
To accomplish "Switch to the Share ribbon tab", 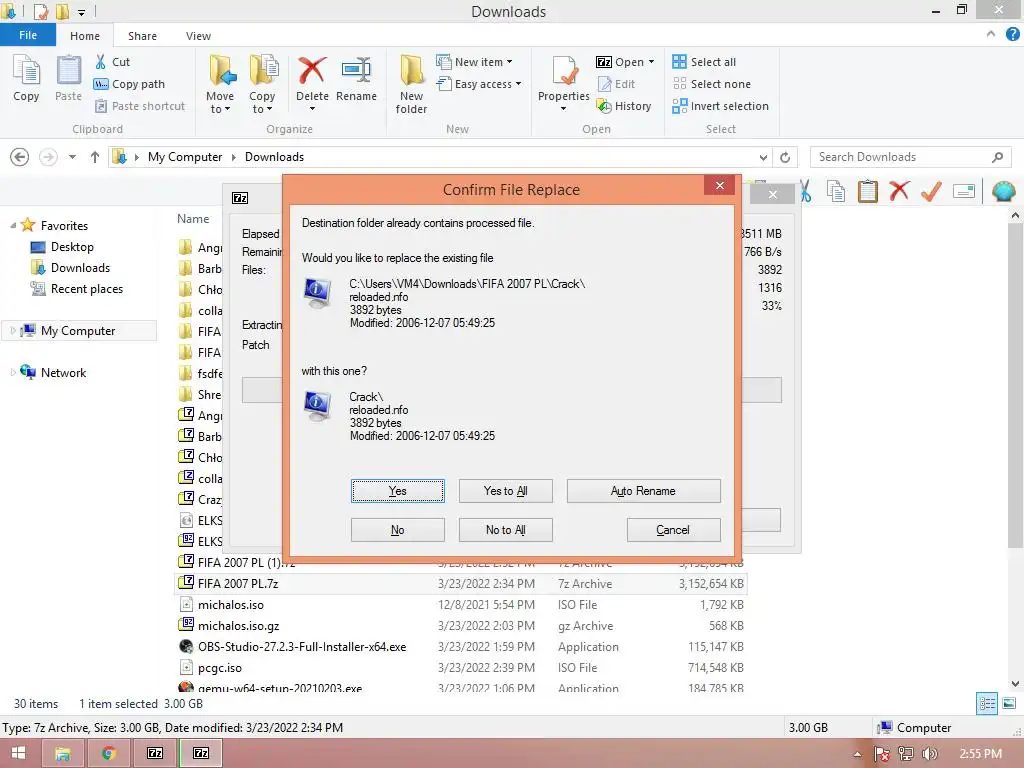I will click(142, 36).
